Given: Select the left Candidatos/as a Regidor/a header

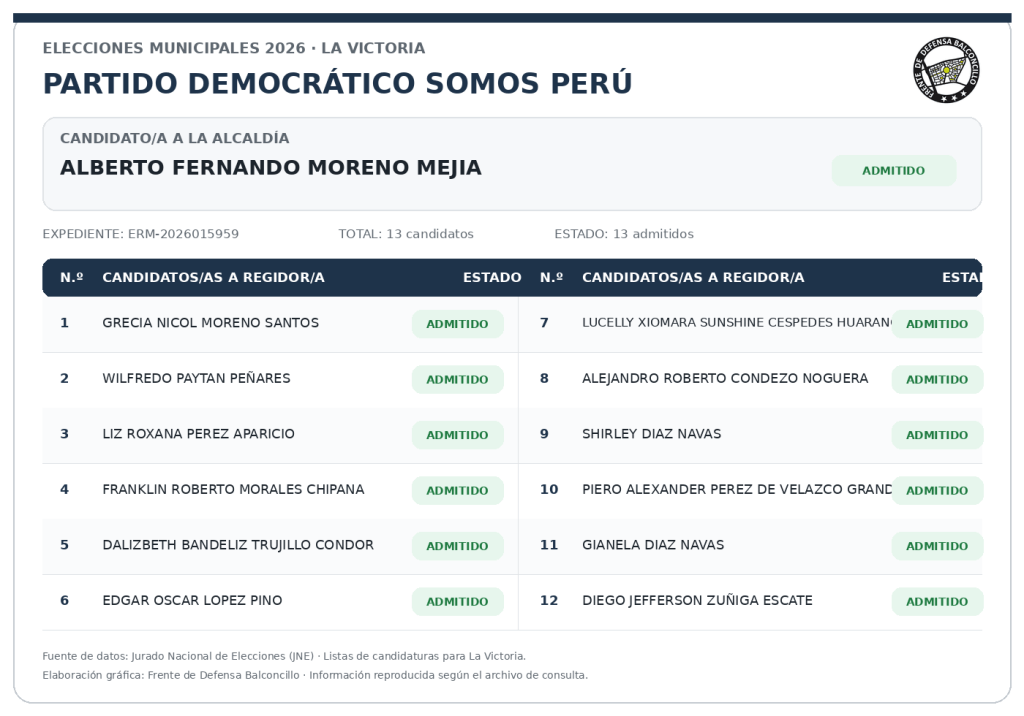Looking at the screenshot, I should tap(213, 278).
